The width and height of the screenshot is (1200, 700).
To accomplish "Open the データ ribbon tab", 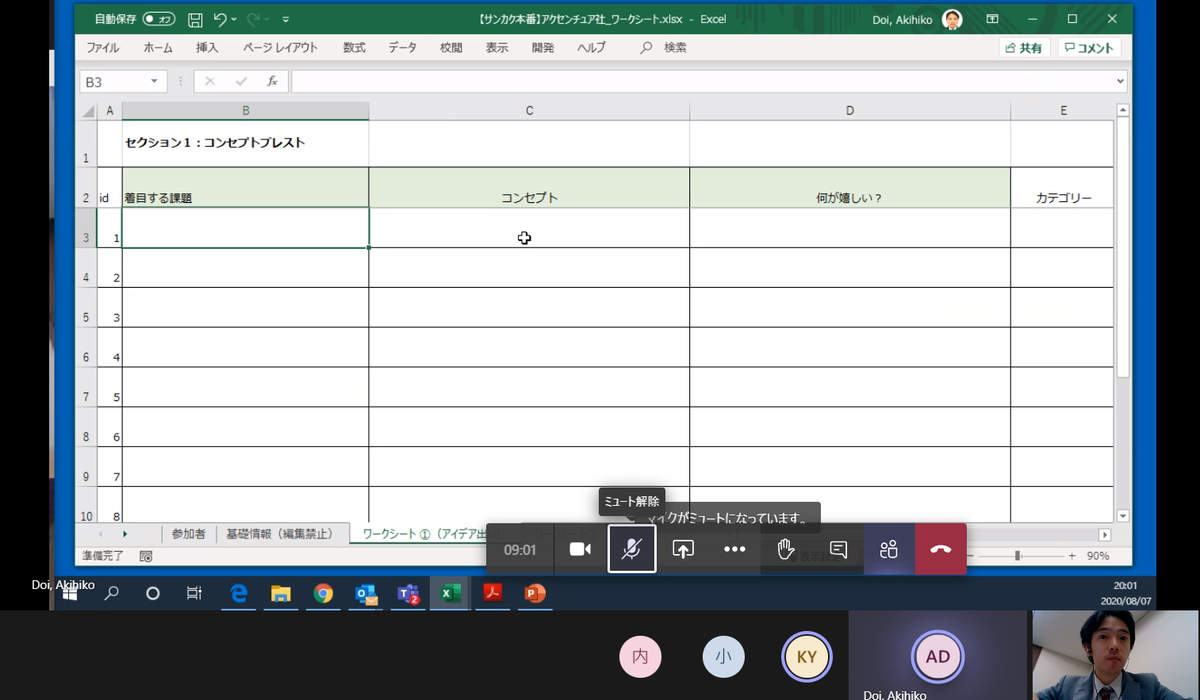I will click(x=403, y=47).
